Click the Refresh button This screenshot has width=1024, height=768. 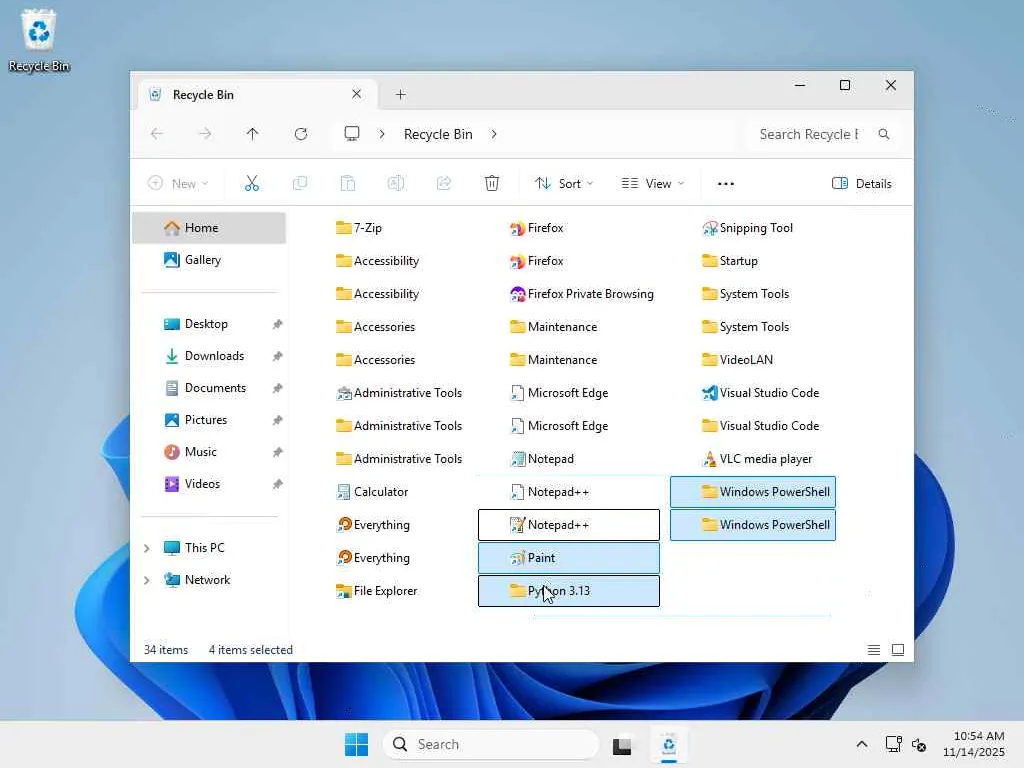click(x=301, y=134)
